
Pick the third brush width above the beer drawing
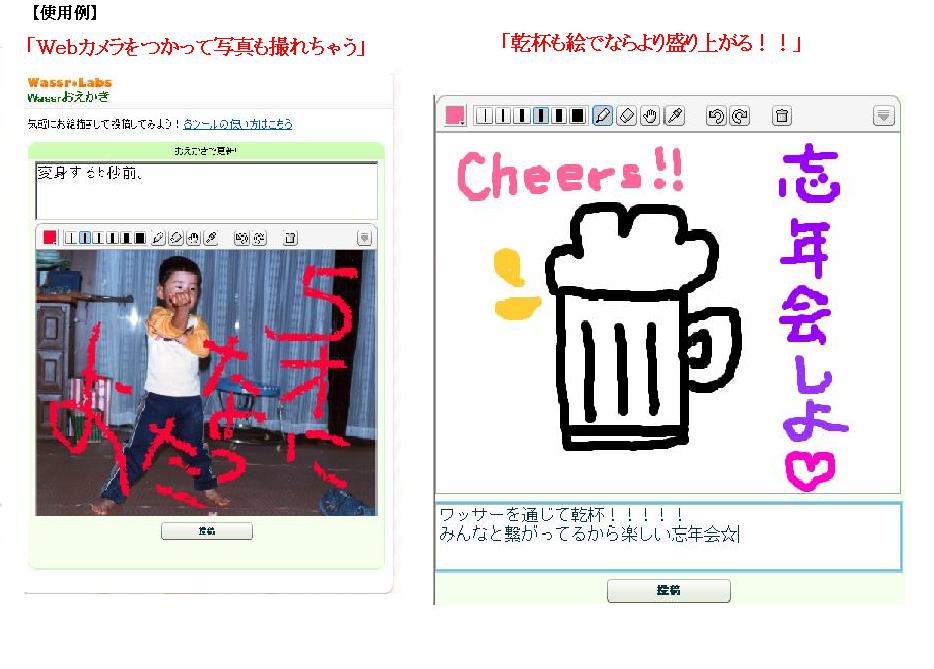click(x=522, y=116)
